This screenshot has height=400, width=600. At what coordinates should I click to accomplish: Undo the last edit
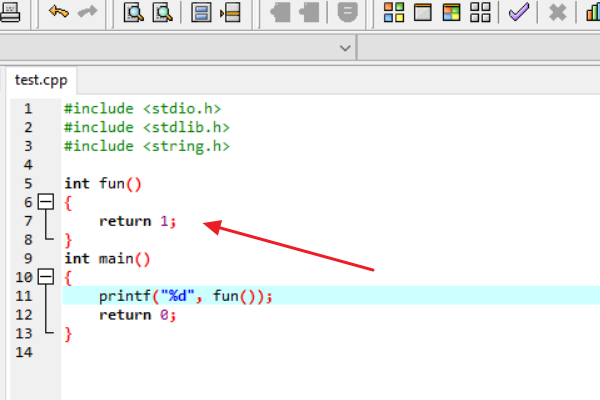click(59, 11)
